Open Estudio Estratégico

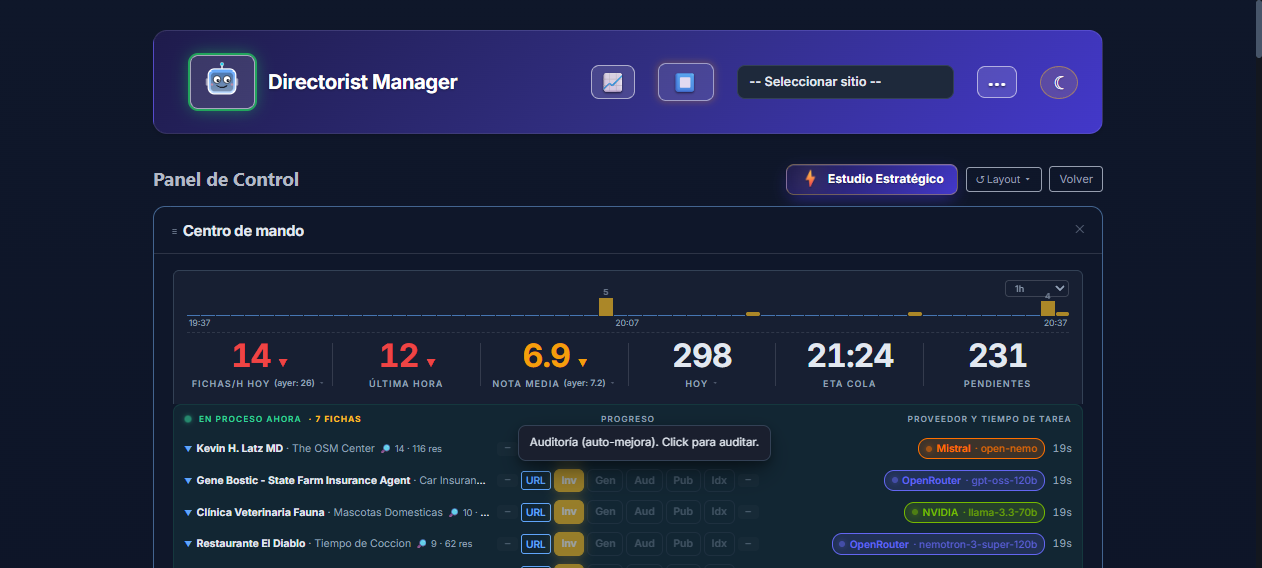click(872, 179)
